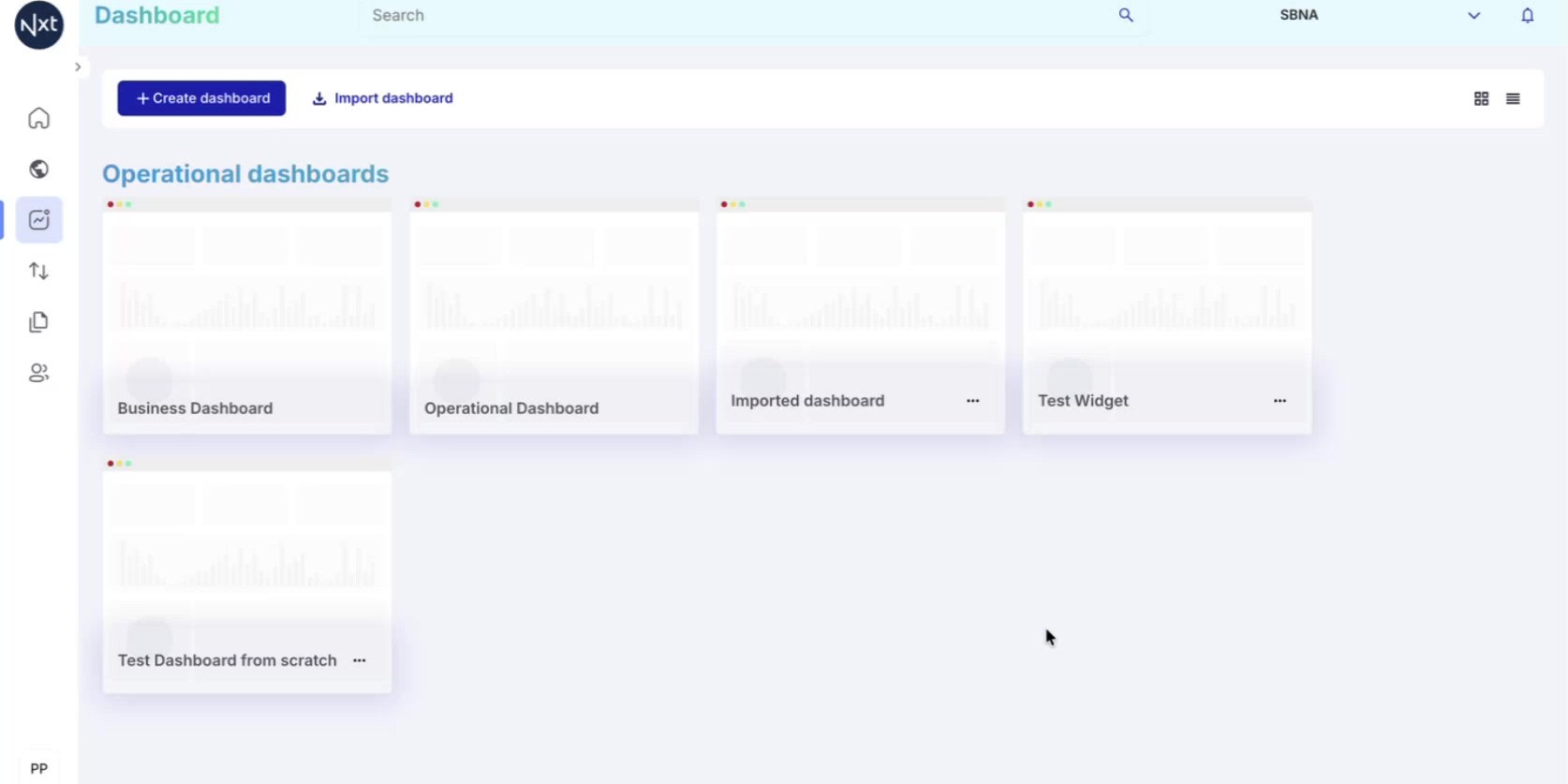
Task: Select the dashboard chart icon in sidebar
Action: click(x=38, y=220)
